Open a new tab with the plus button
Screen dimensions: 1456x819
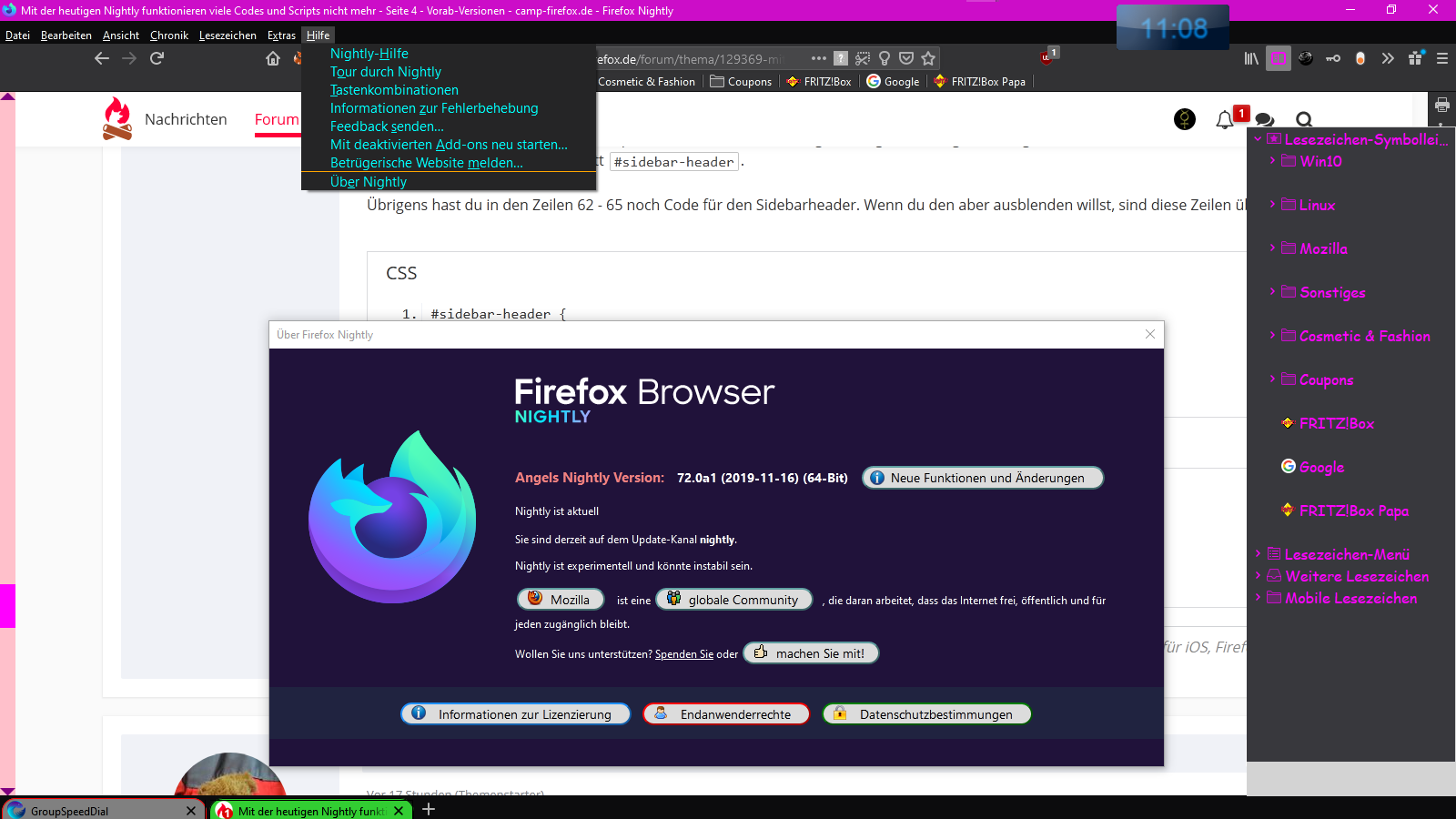point(429,809)
